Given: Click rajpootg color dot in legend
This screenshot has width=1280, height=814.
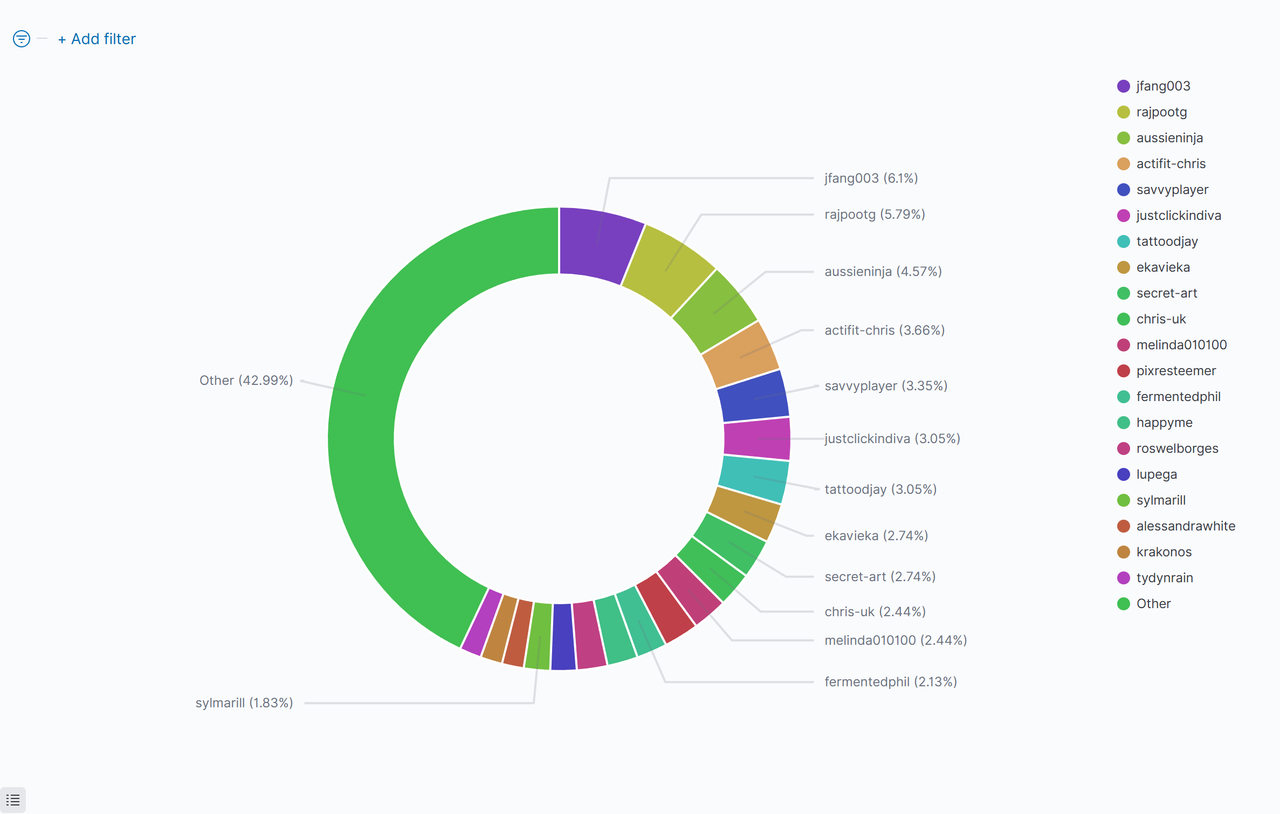Looking at the screenshot, I should 1123,112.
